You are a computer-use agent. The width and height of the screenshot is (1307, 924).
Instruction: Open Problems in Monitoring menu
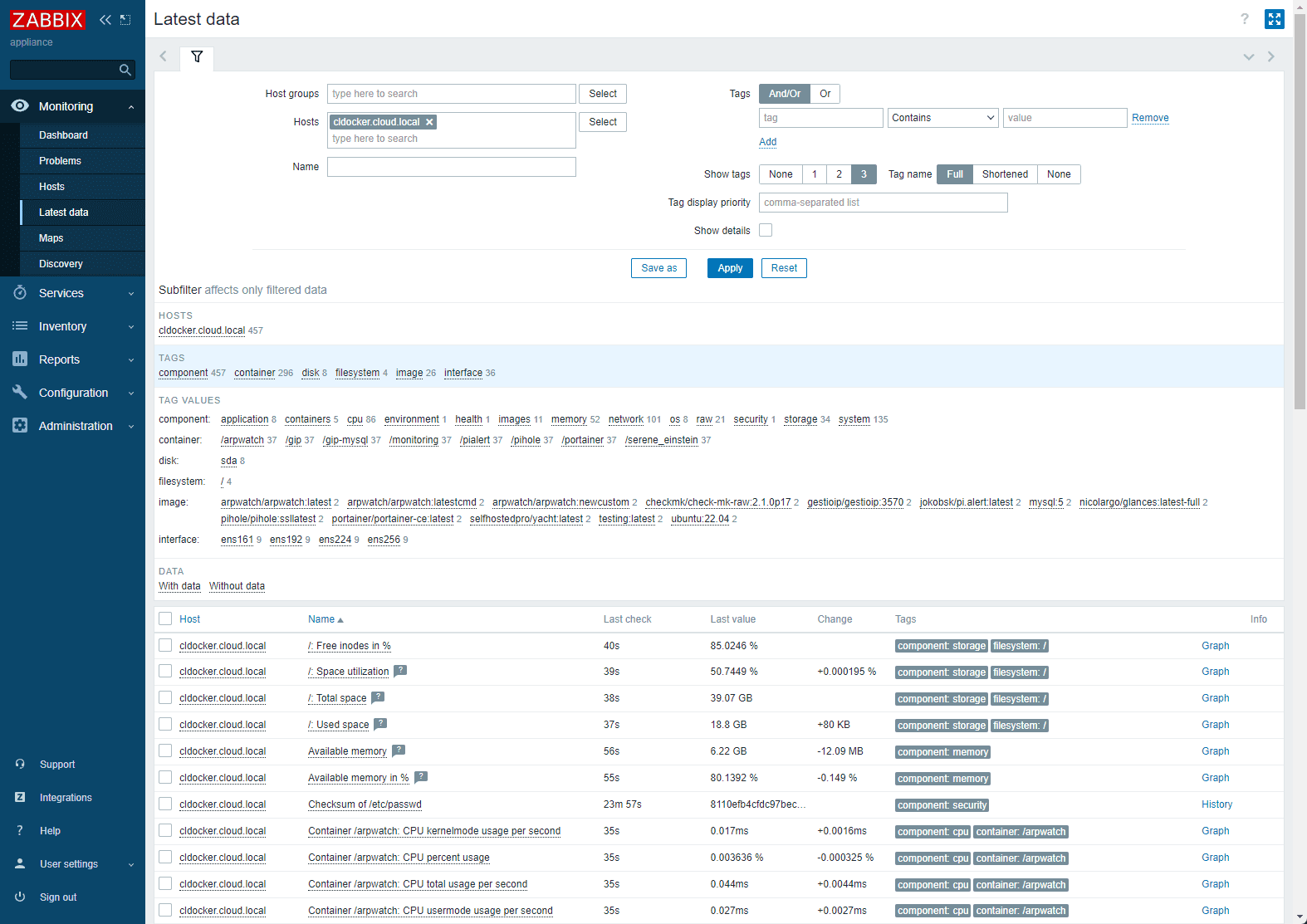coord(60,161)
